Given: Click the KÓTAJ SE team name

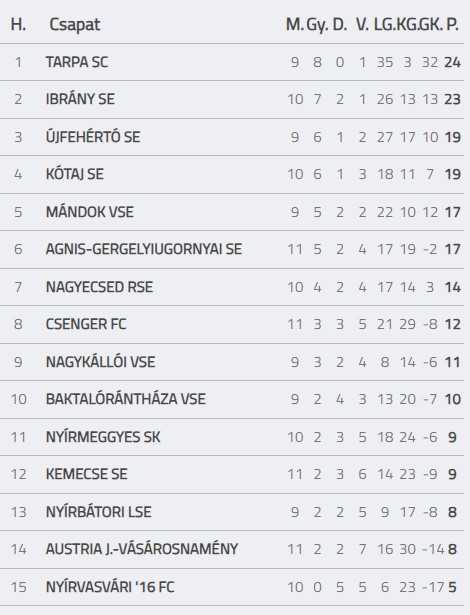Looking at the screenshot, I should tap(75, 174).
